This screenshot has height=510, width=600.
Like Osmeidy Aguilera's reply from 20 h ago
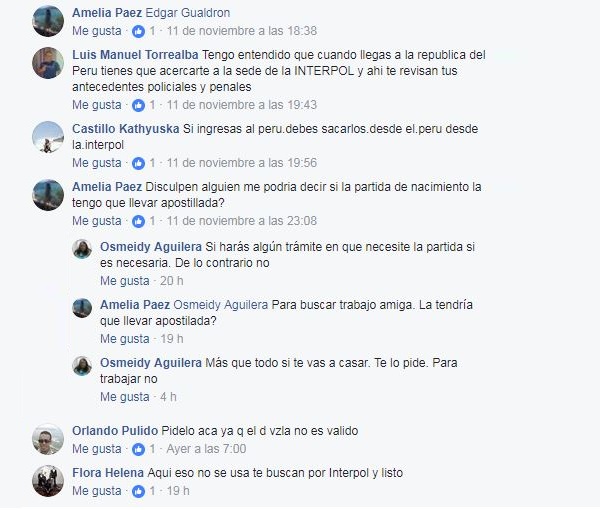point(125,281)
